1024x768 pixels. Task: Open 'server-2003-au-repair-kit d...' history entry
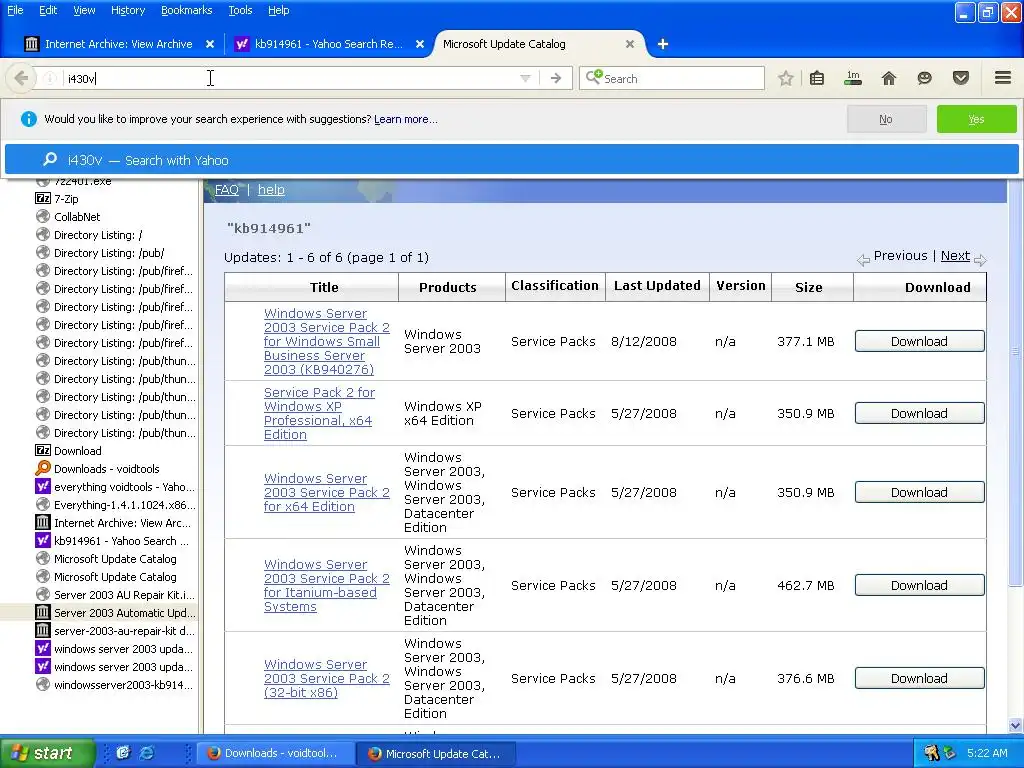point(124,631)
